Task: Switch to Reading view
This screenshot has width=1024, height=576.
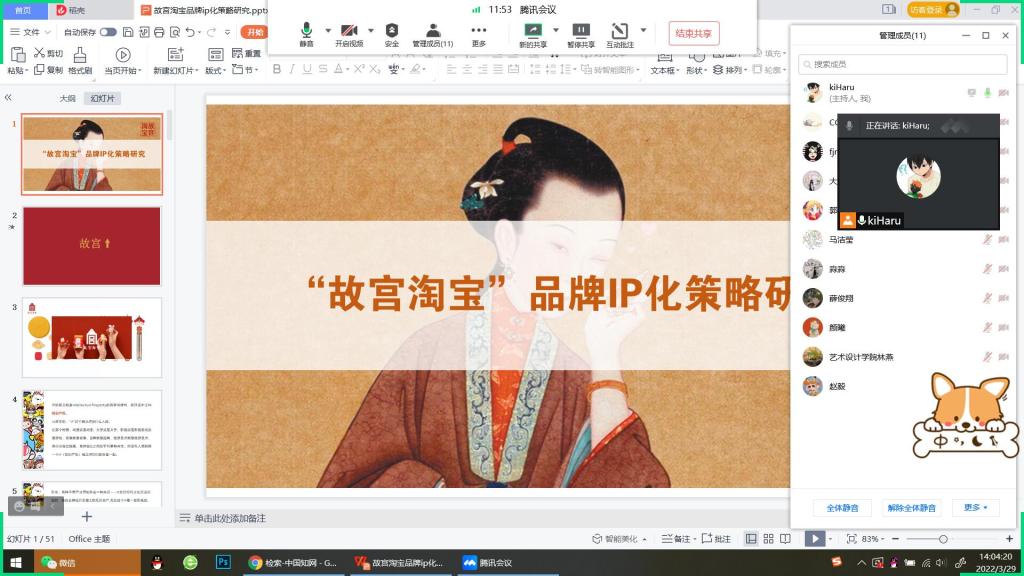Action: [x=786, y=539]
